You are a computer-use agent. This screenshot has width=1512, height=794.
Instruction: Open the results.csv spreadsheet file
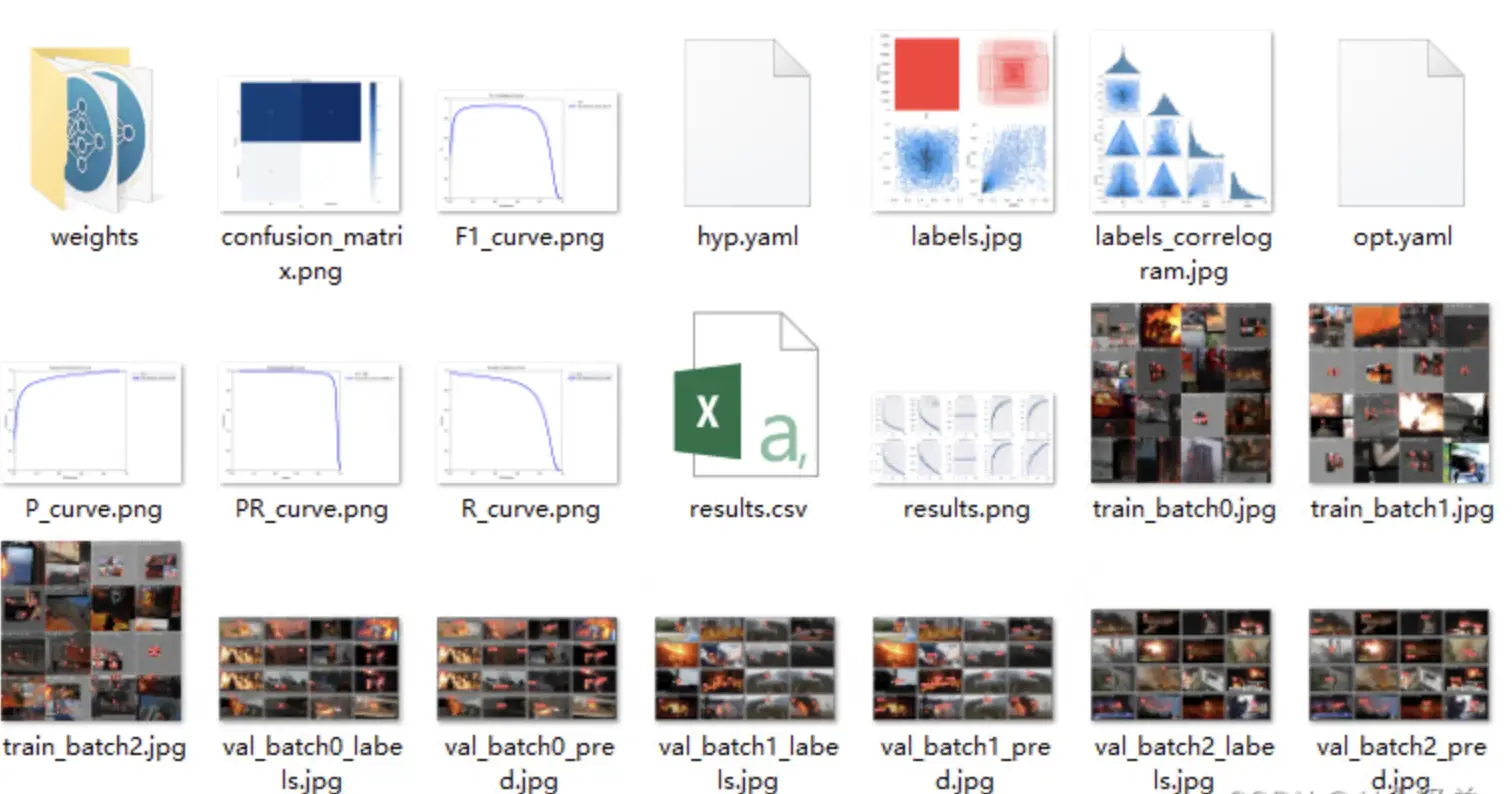click(746, 397)
